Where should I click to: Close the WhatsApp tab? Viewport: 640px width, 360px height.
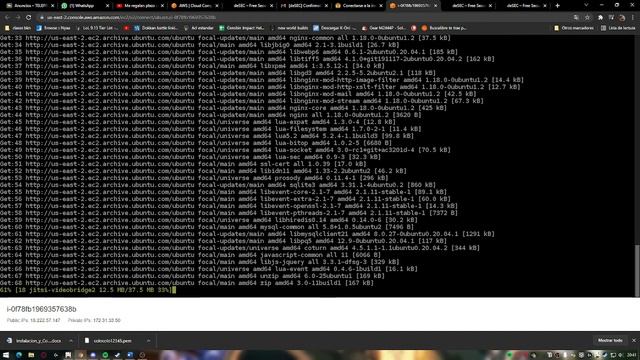(x=107, y=6)
